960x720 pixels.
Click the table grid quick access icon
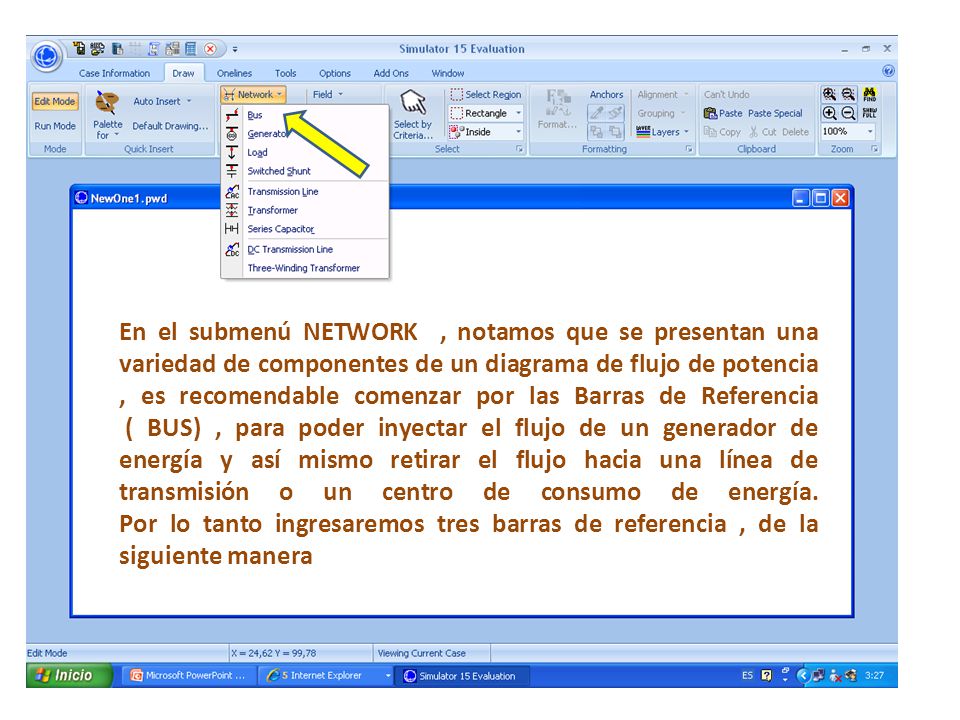(190, 49)
